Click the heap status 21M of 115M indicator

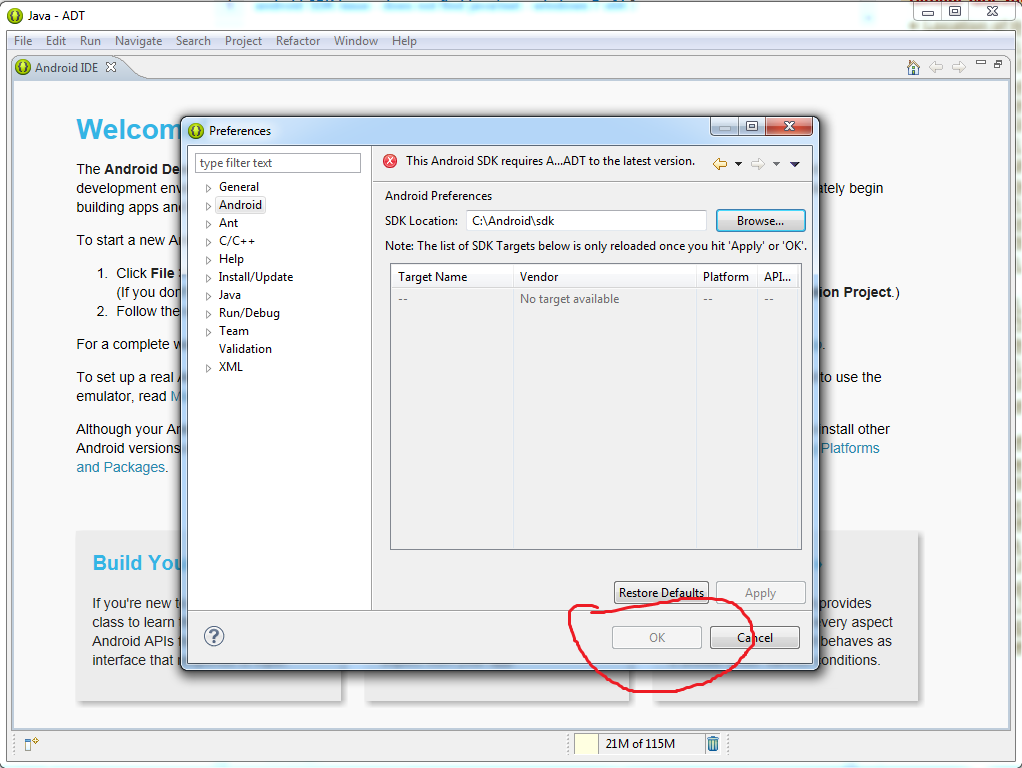coord(639,743)
